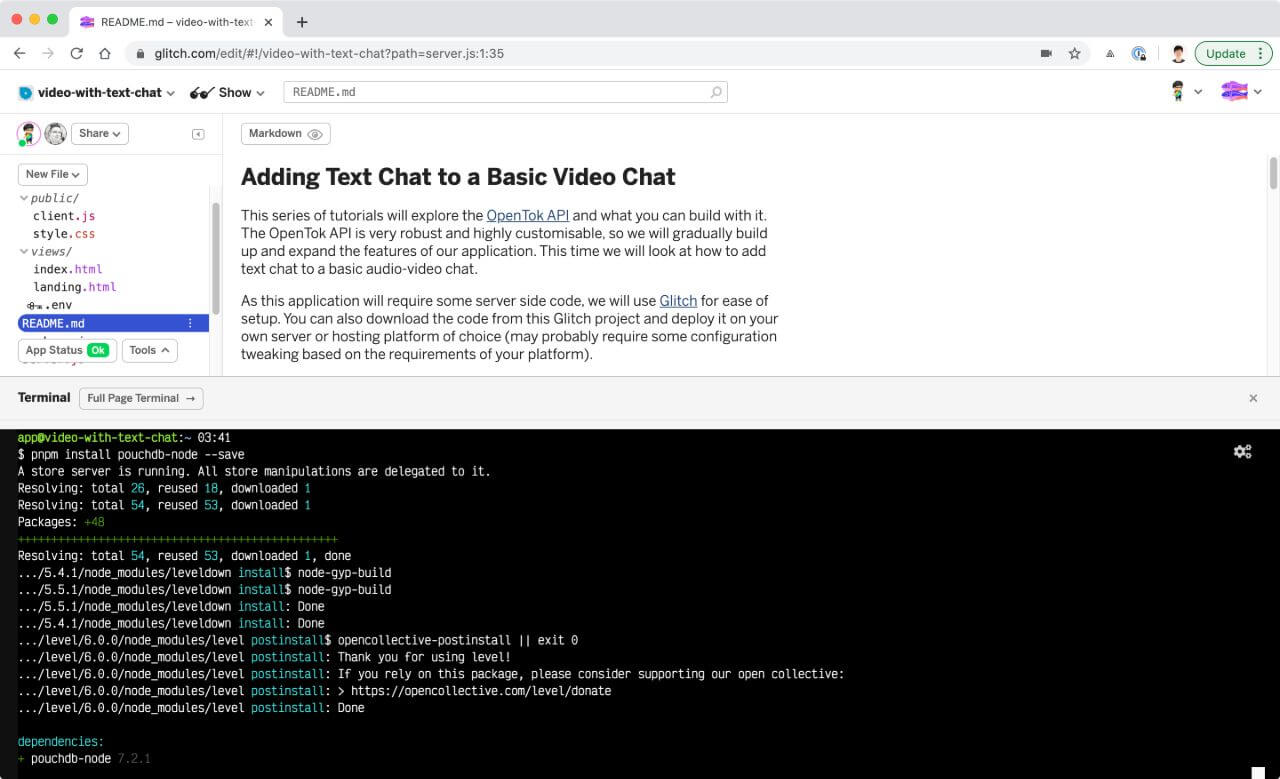This screenshot has height=779, width=1280.
Task: Collapse the sidebar with arrow icon
Action: click(x=198, y=134)
